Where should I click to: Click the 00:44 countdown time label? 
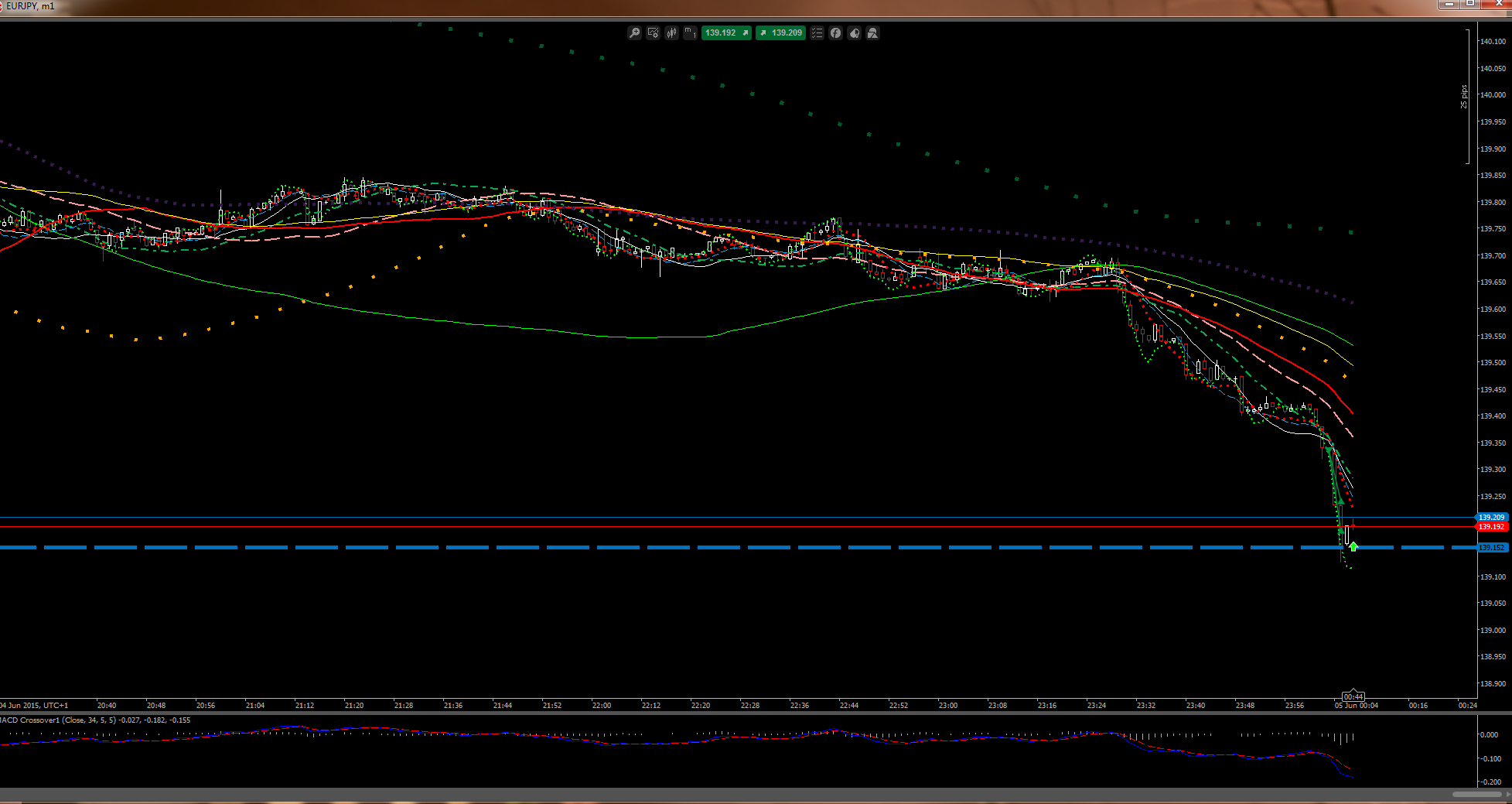pyautogui.click(x=1353, y=696)
